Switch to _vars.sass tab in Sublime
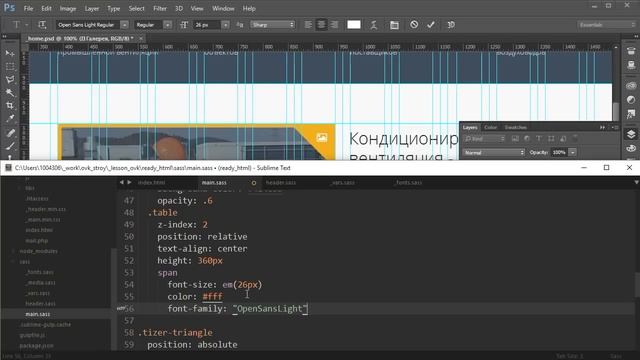Viewport: 640px width, 360px height. click(343, 182)
